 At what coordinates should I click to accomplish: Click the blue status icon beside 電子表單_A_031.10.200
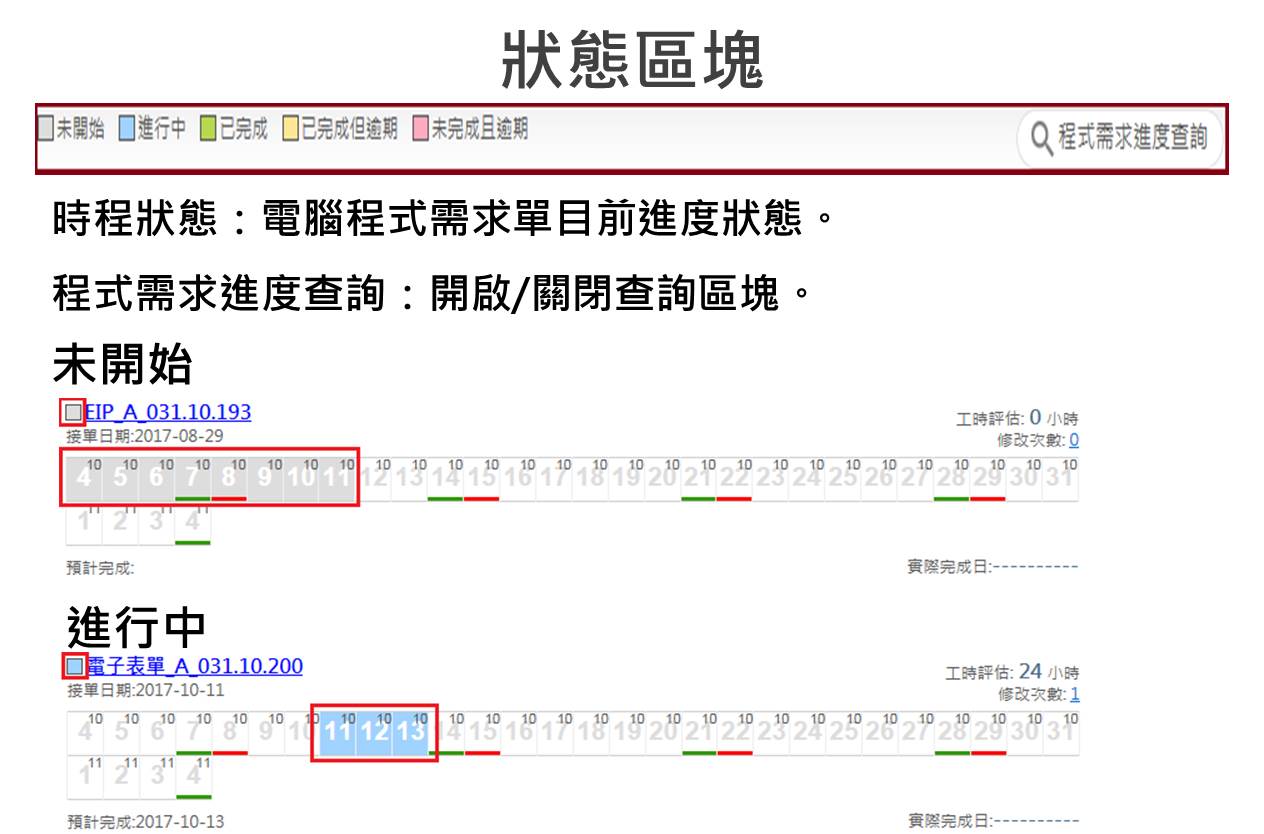tap(75, 666)
